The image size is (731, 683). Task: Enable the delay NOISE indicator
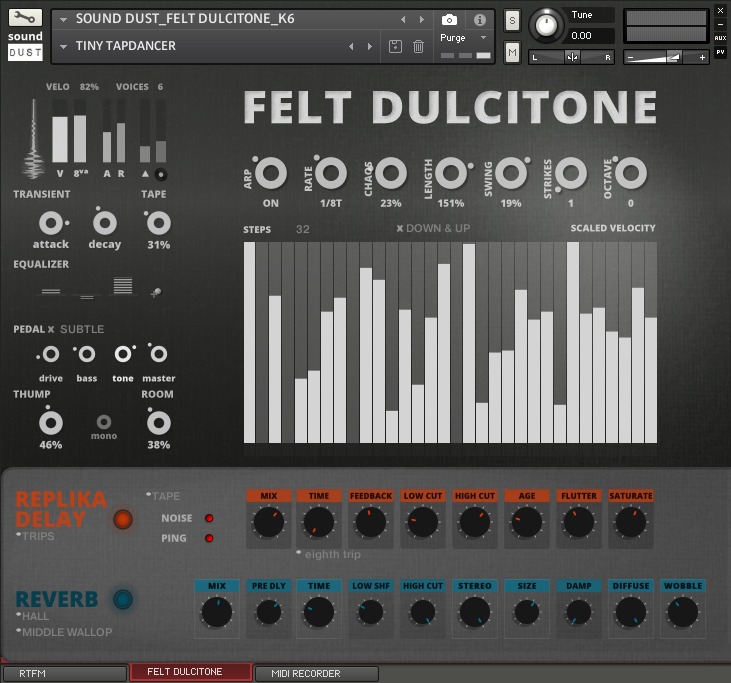209,519
